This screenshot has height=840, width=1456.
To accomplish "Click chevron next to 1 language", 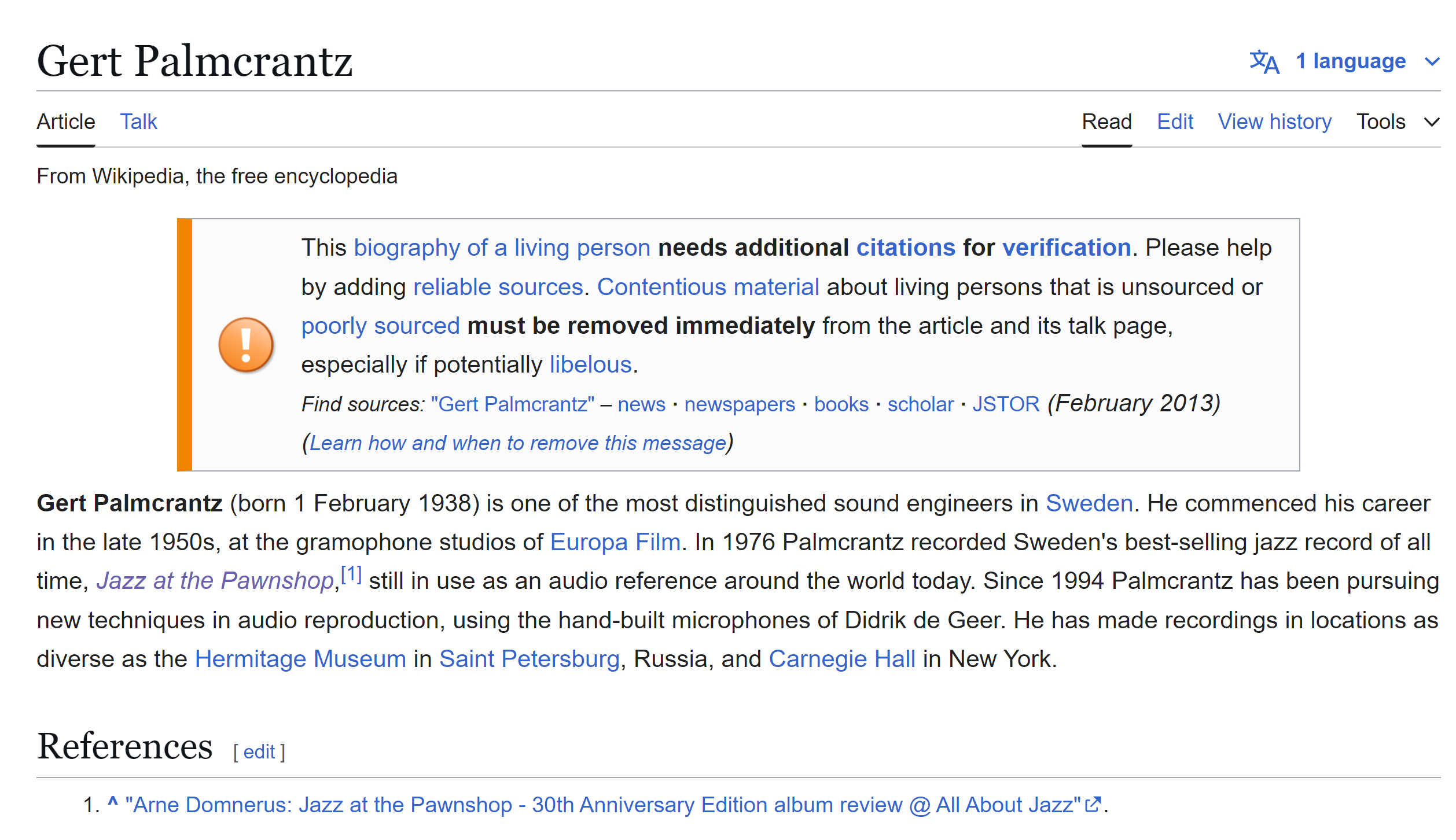I will [1432, 61].
